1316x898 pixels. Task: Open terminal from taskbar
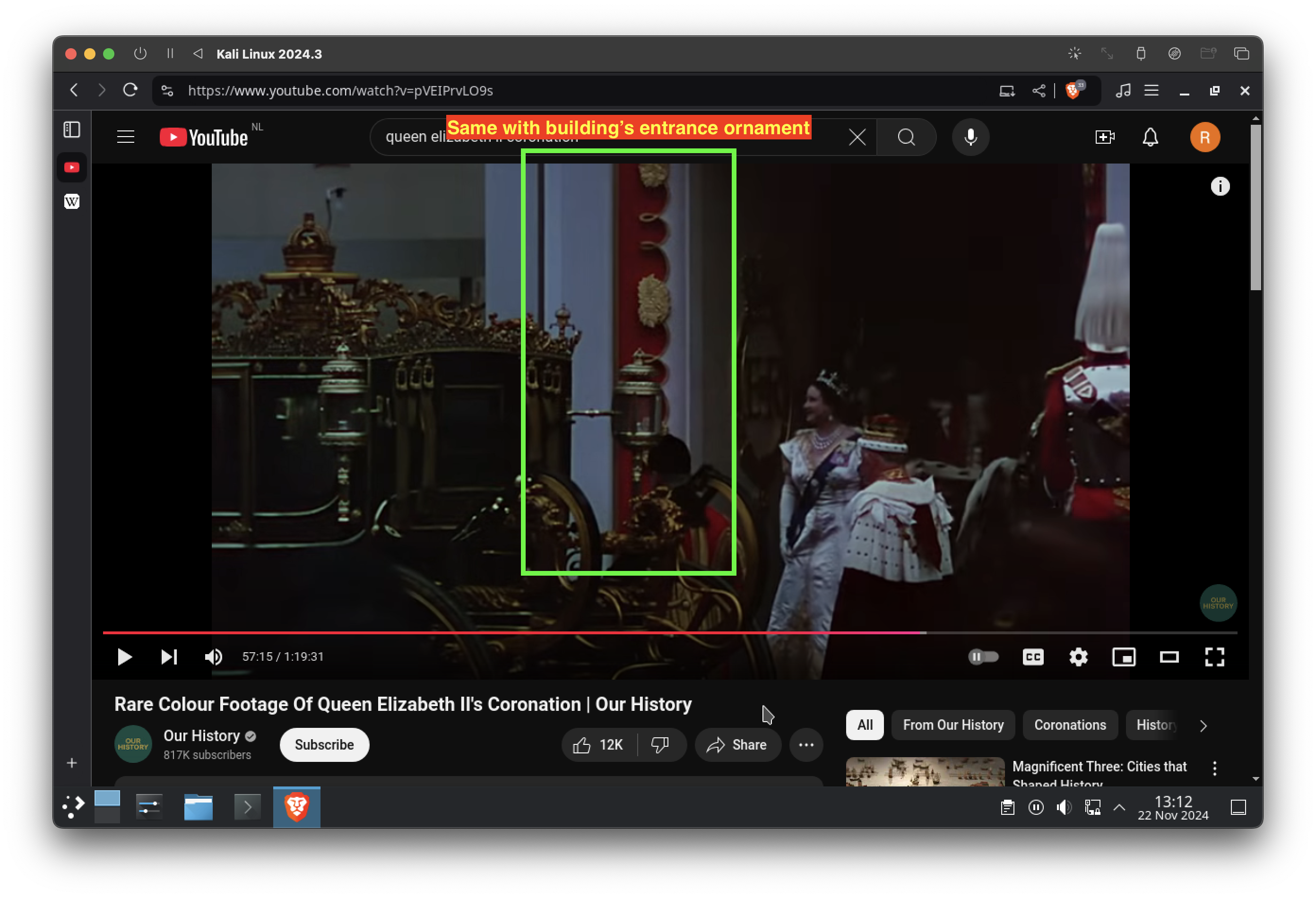coord(247,807)
